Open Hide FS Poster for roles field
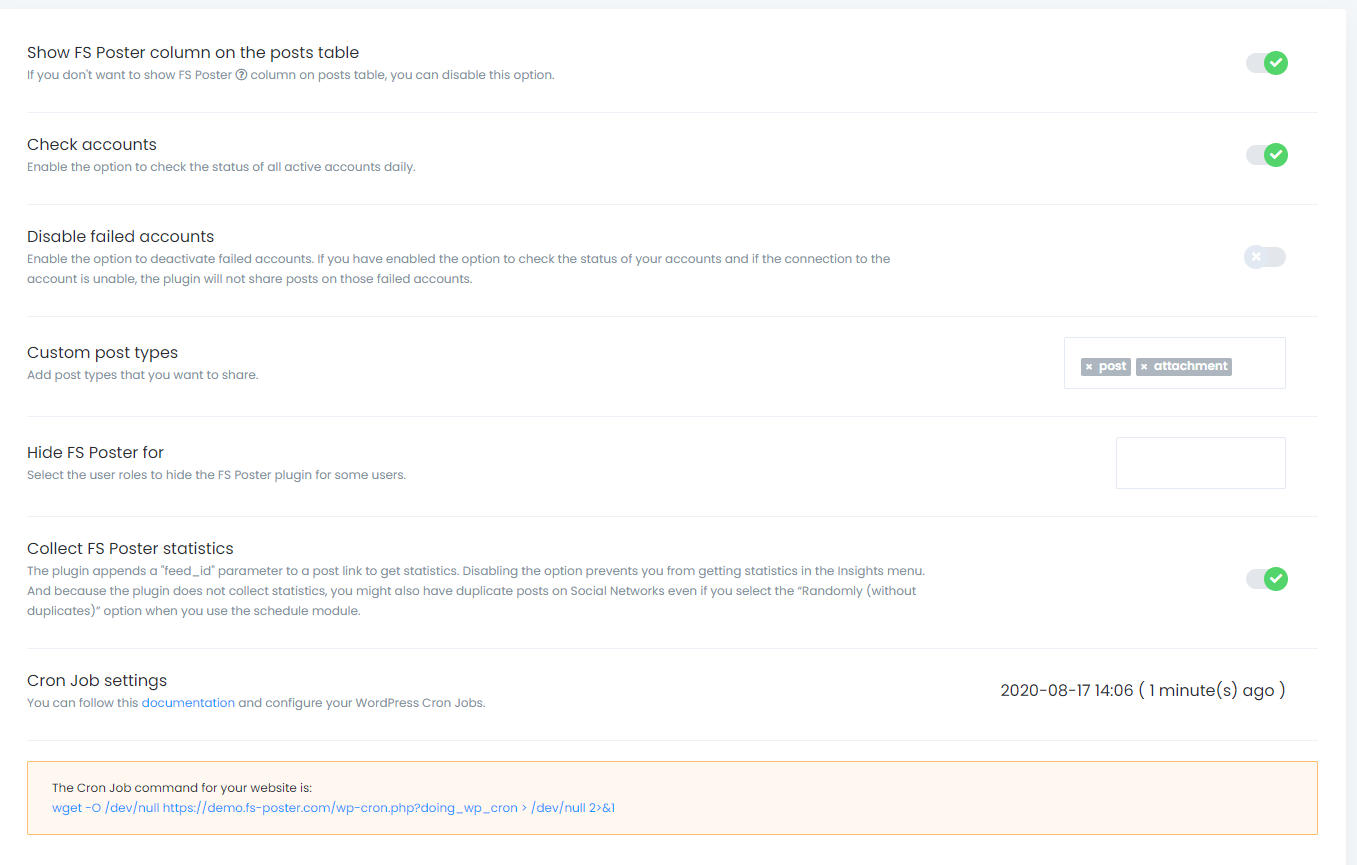The image size is (1357, 865). click(x=1201, y=463)
